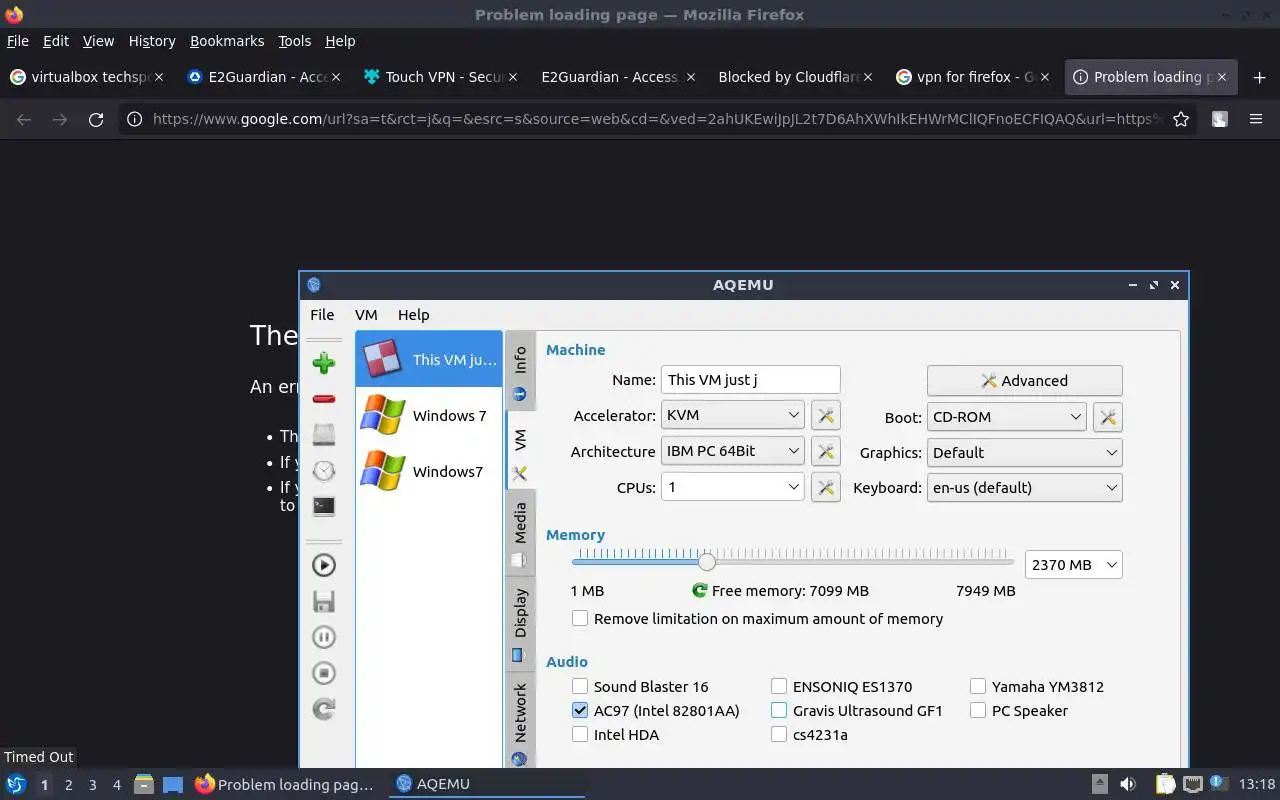Open Architecture settings wrench icon
This screenshot has height=800, width=1280.
(x=826, y=452)
